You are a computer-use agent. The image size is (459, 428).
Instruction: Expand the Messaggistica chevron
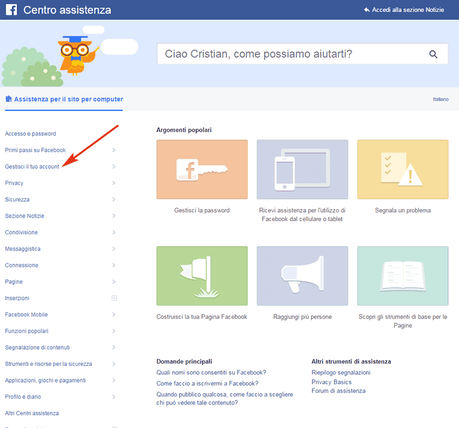(114, 249)
